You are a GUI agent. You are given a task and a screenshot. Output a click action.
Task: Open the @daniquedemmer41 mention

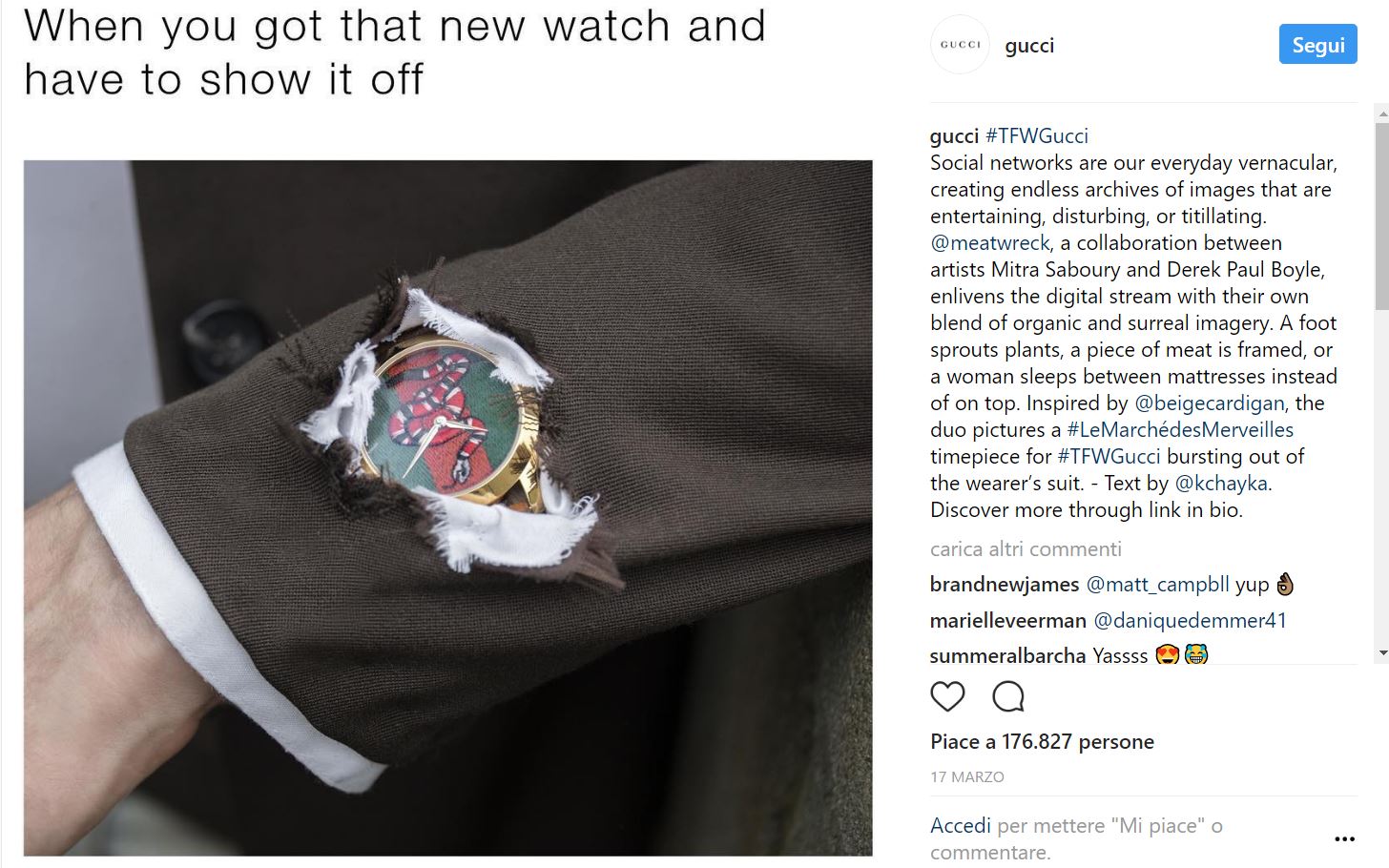tap(1190, 620)
